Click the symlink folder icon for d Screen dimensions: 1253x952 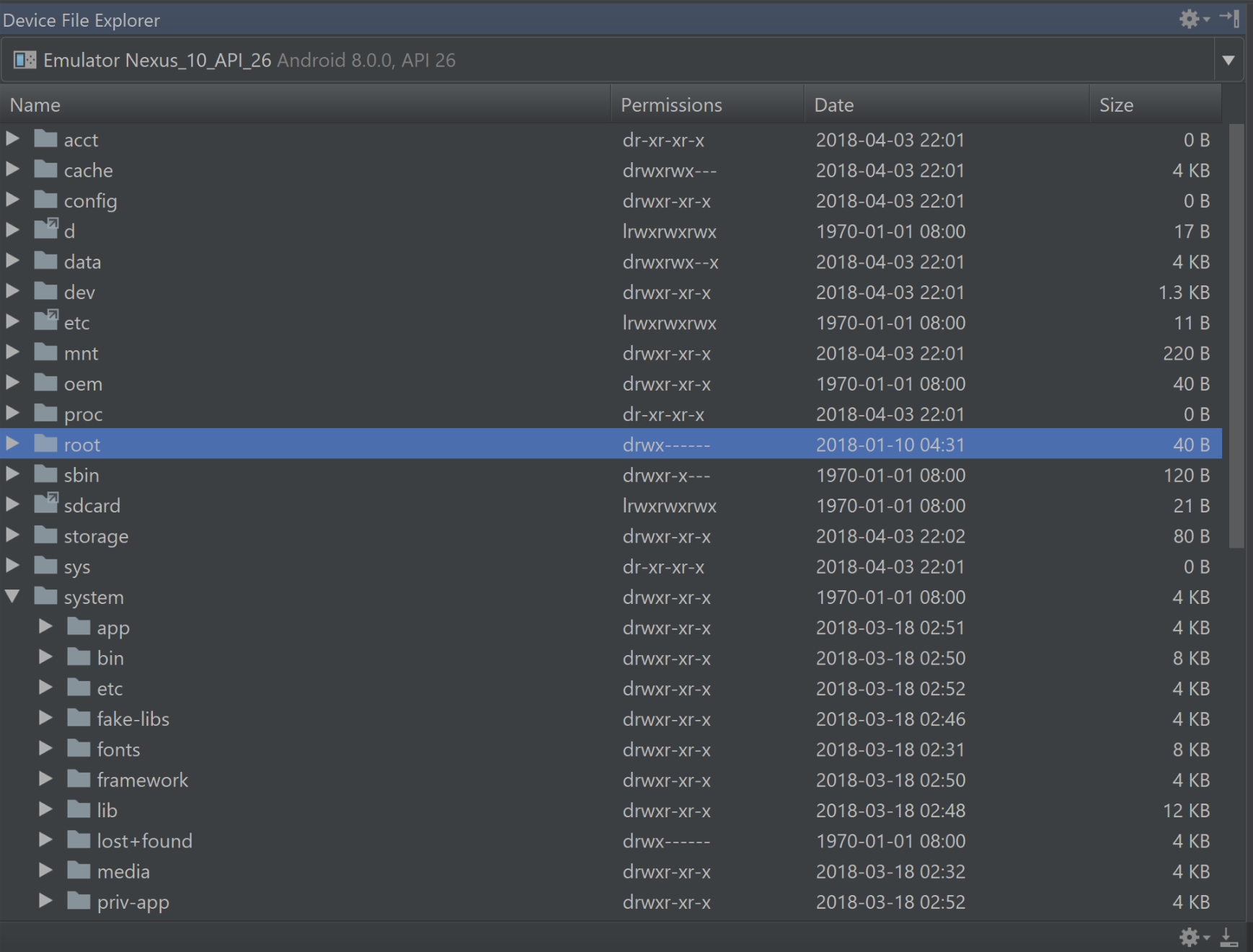click(45, 229)
